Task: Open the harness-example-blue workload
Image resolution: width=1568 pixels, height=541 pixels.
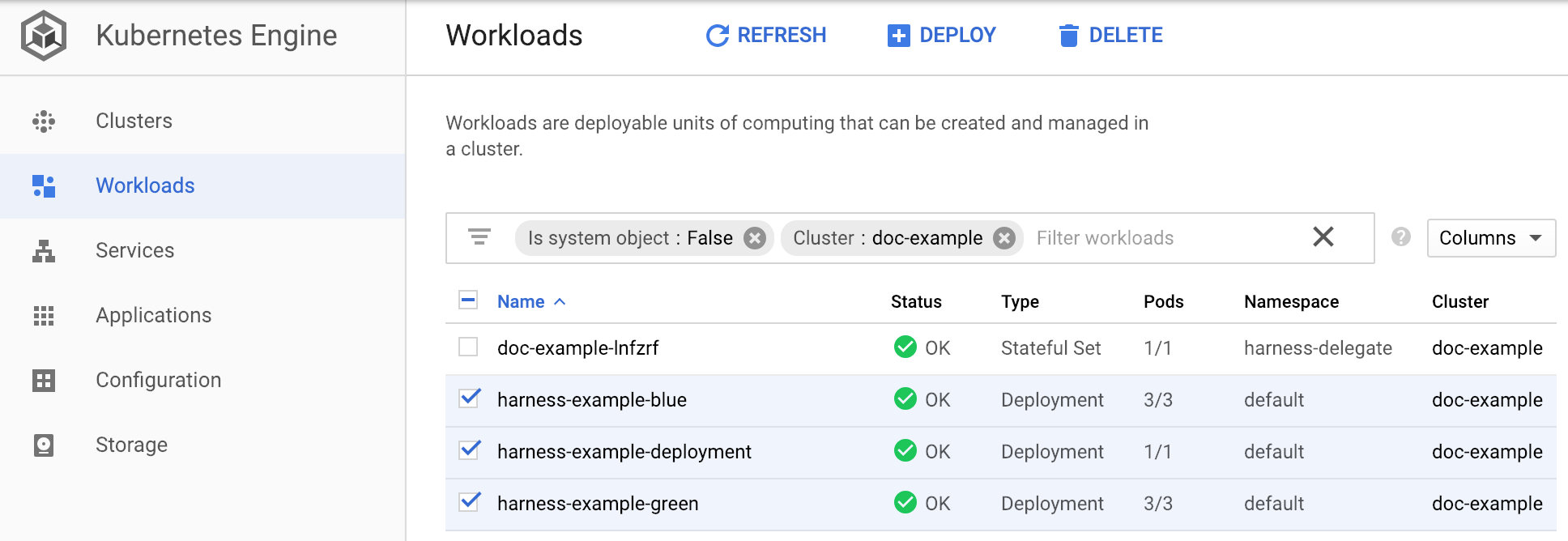Action: [592, 400]
